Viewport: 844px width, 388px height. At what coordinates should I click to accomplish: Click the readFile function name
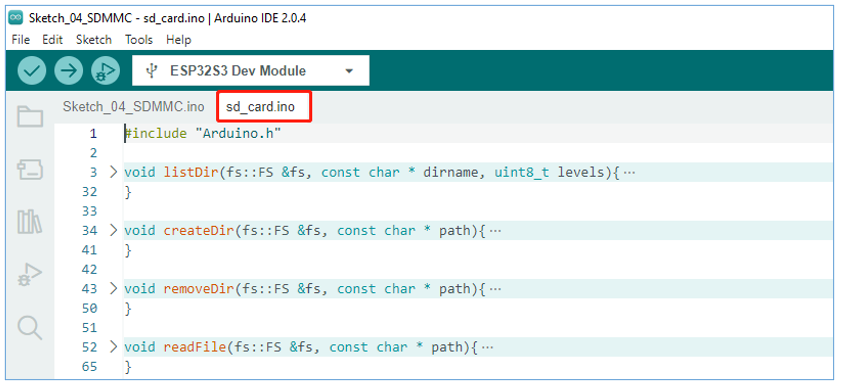click(195, 347)
